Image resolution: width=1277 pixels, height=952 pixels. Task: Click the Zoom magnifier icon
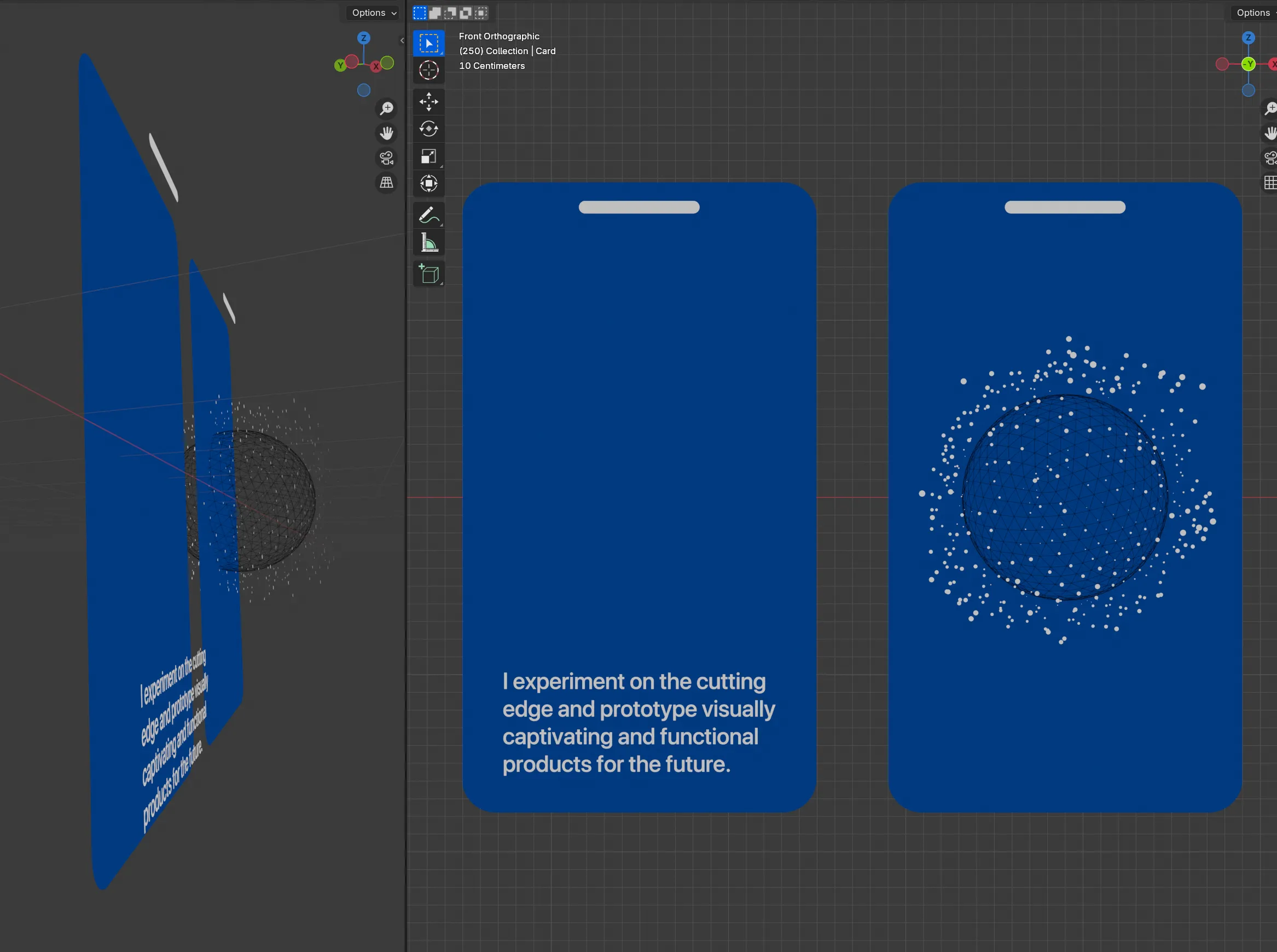(x=387, y=108)
